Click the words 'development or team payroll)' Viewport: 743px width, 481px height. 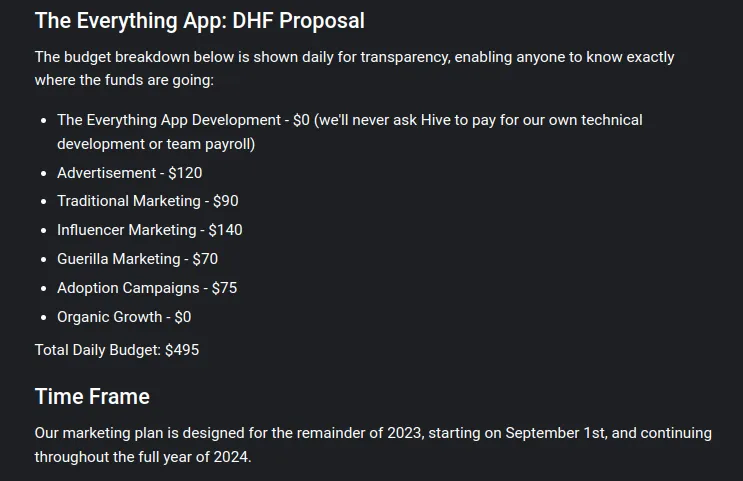[x=156, y=144]
